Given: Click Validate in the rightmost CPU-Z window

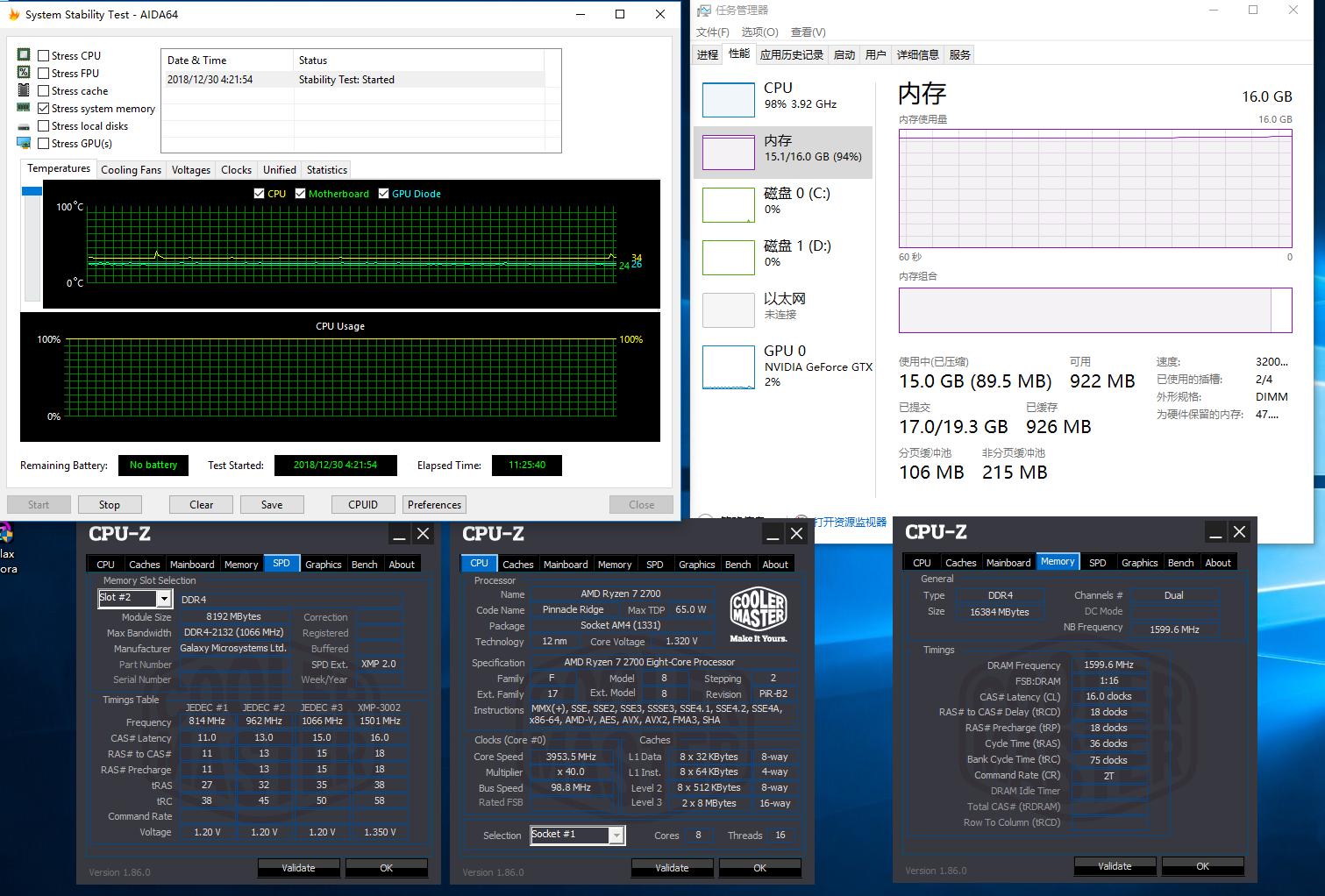Looking at the screenshot, I should pos(1115,866).
